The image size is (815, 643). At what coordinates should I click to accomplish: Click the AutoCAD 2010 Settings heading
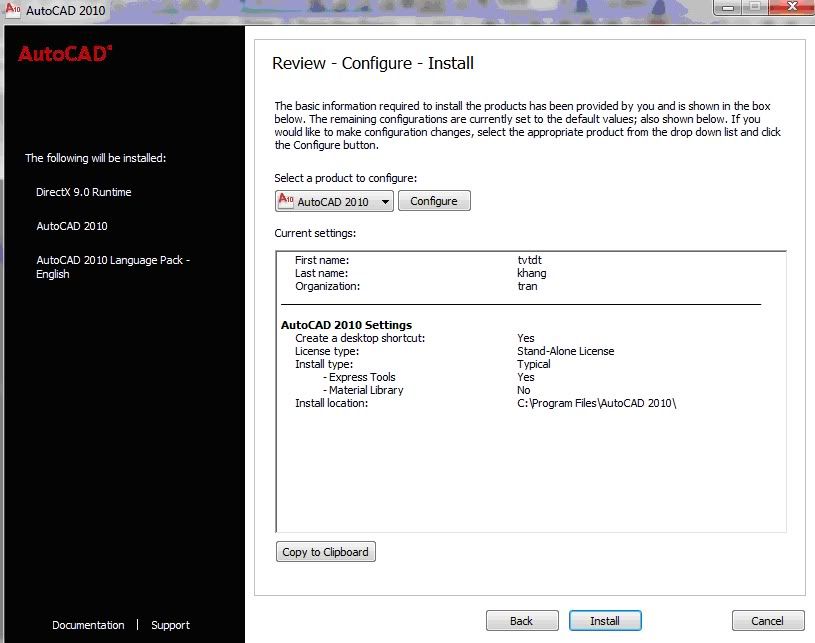(x=346, y=325)
